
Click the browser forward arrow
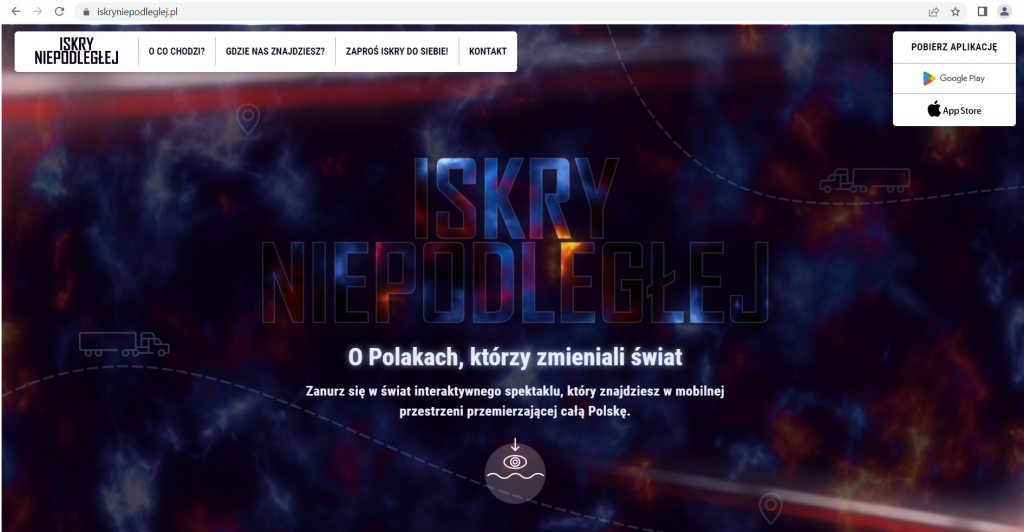click(x=37, y=12)
